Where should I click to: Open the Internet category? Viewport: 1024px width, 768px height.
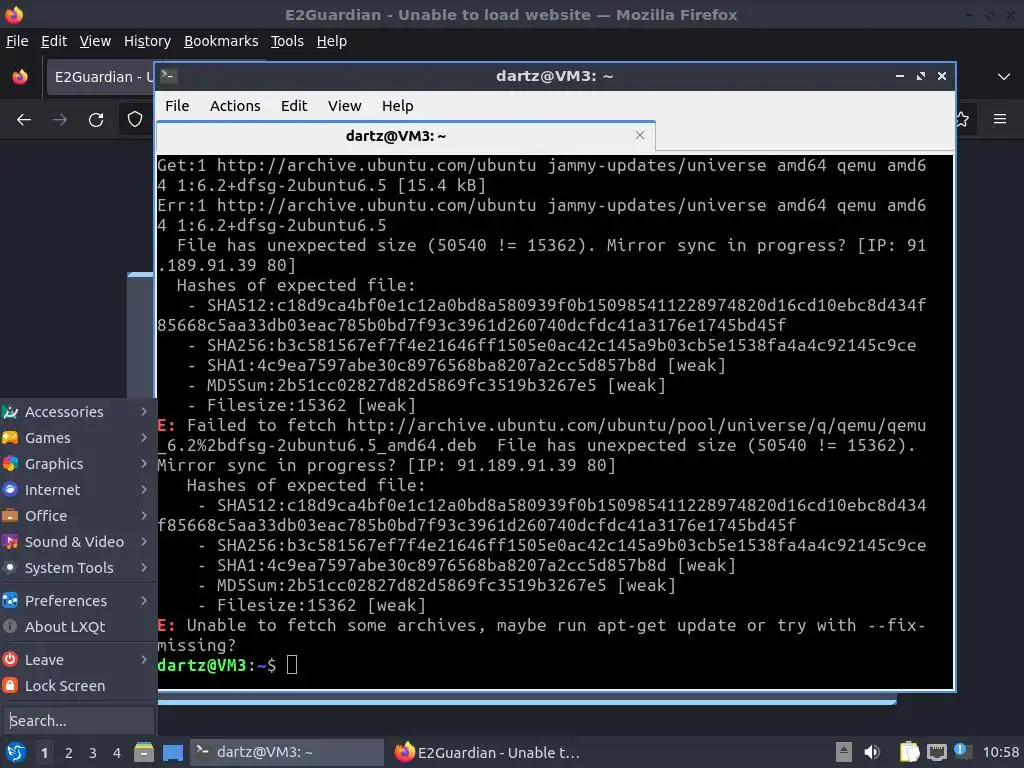[x=77, y=490]
